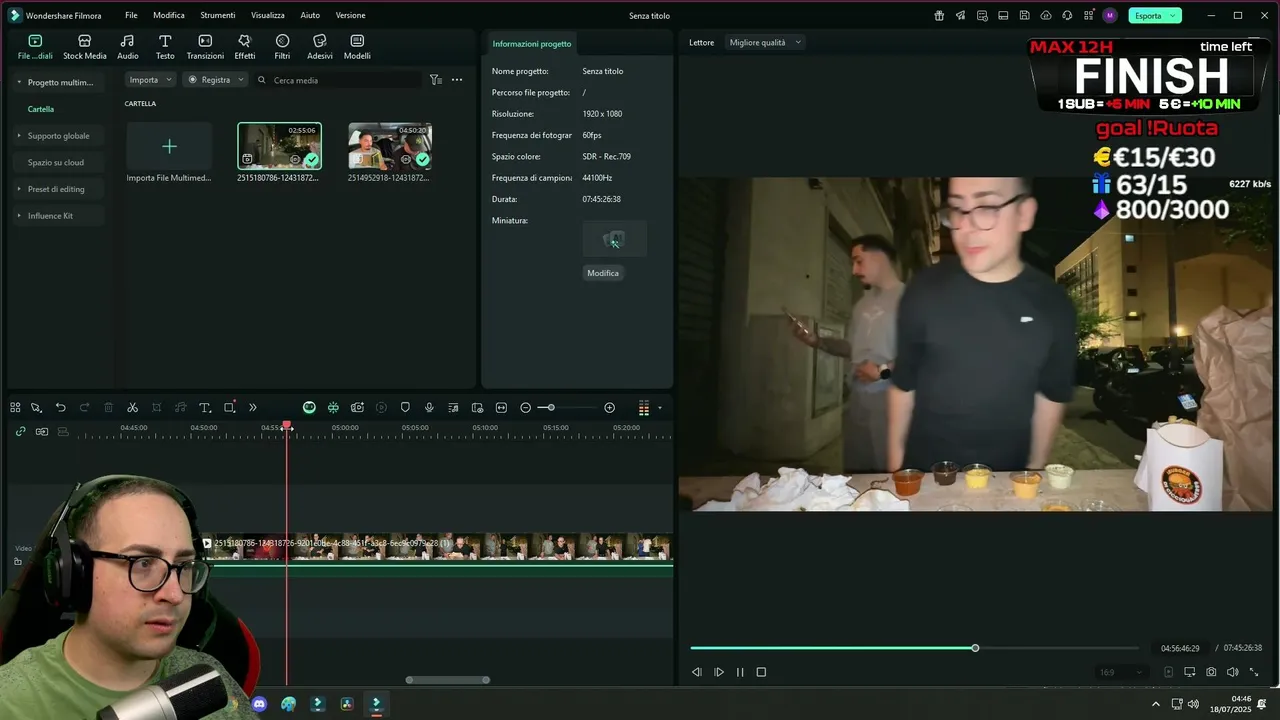This screenshot has width=1280, height=720.
Task: Open the Transizioni tab
Action: tap(205, 47)
